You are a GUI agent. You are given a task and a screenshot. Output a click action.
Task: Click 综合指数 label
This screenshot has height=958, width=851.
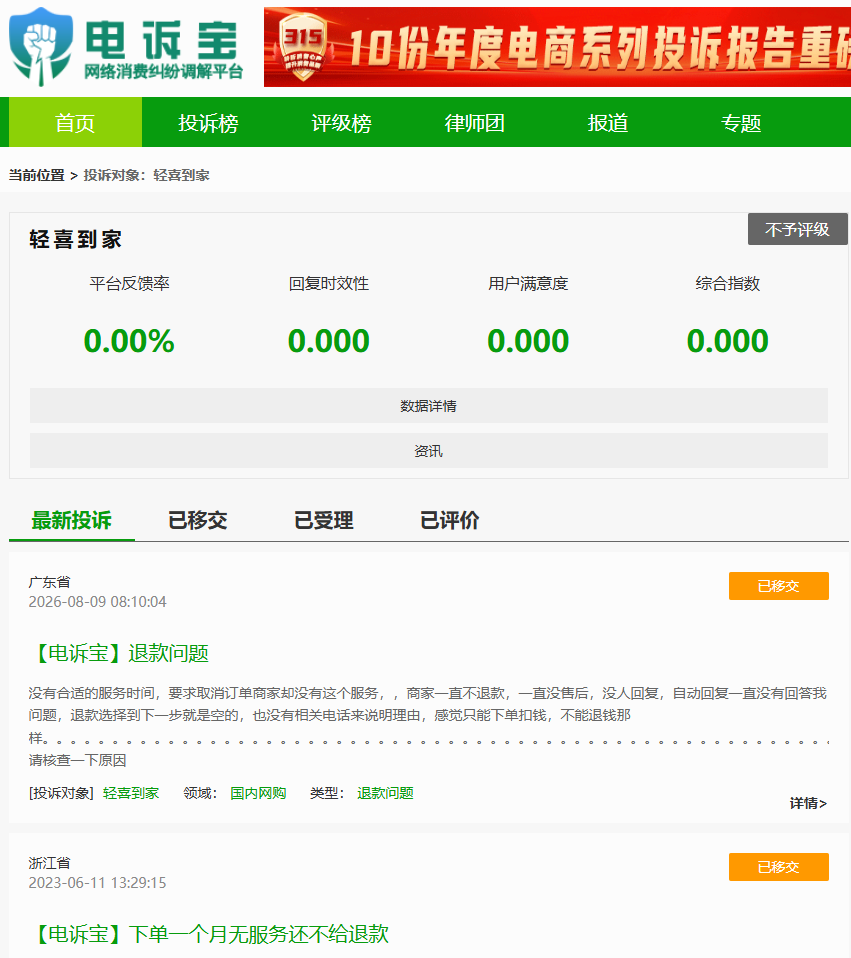(728, 283)
